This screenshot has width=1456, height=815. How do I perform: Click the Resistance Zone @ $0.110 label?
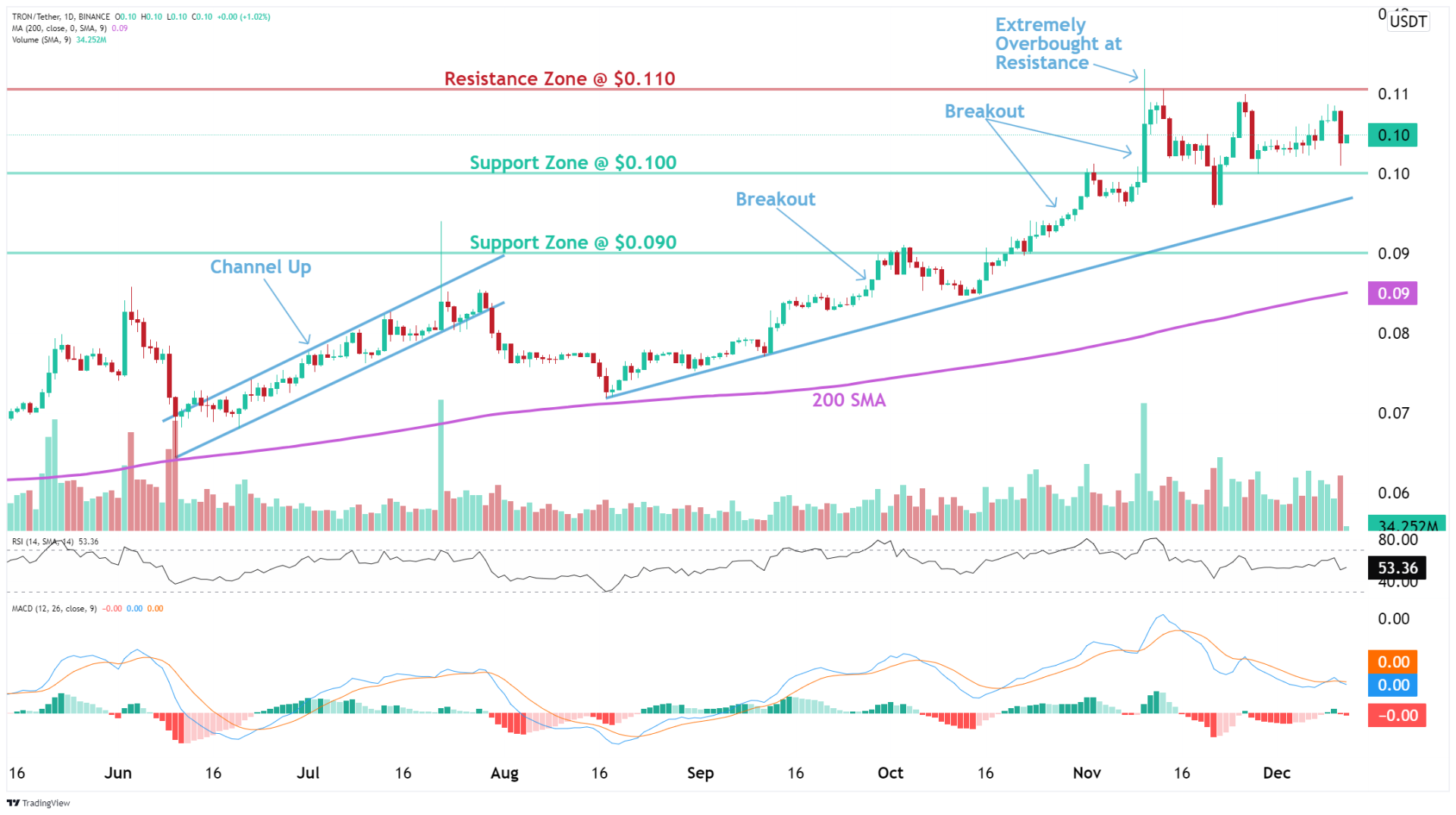pyautogui.click(x=559, y=79)
